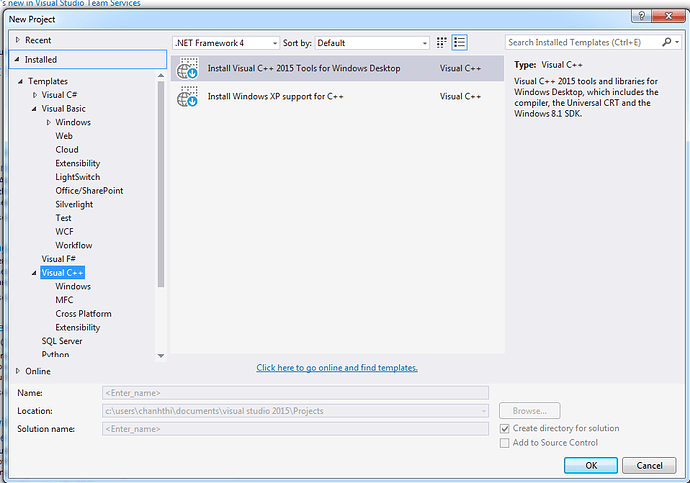Collapse the Visual C++ node
The width and height of the screenshot is (690, 483).
34,273
